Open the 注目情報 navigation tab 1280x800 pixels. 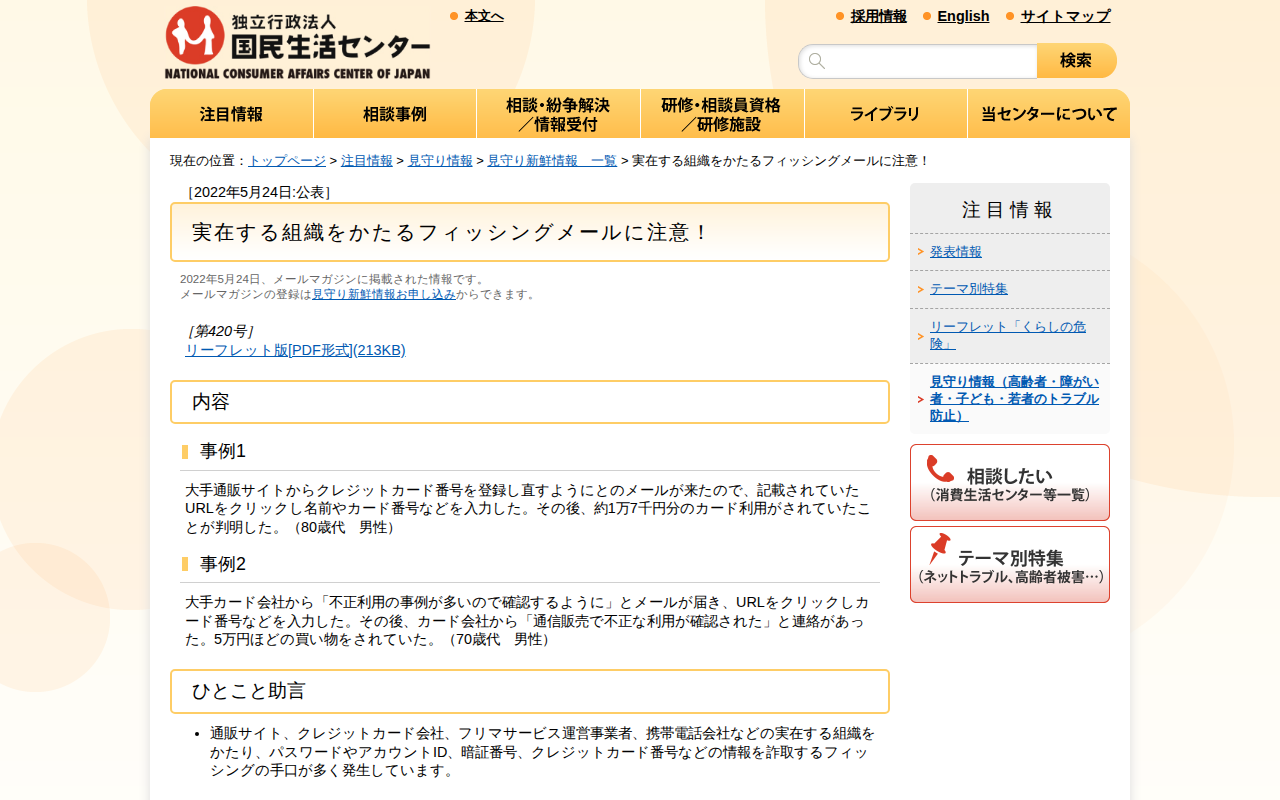click(230, 113)
